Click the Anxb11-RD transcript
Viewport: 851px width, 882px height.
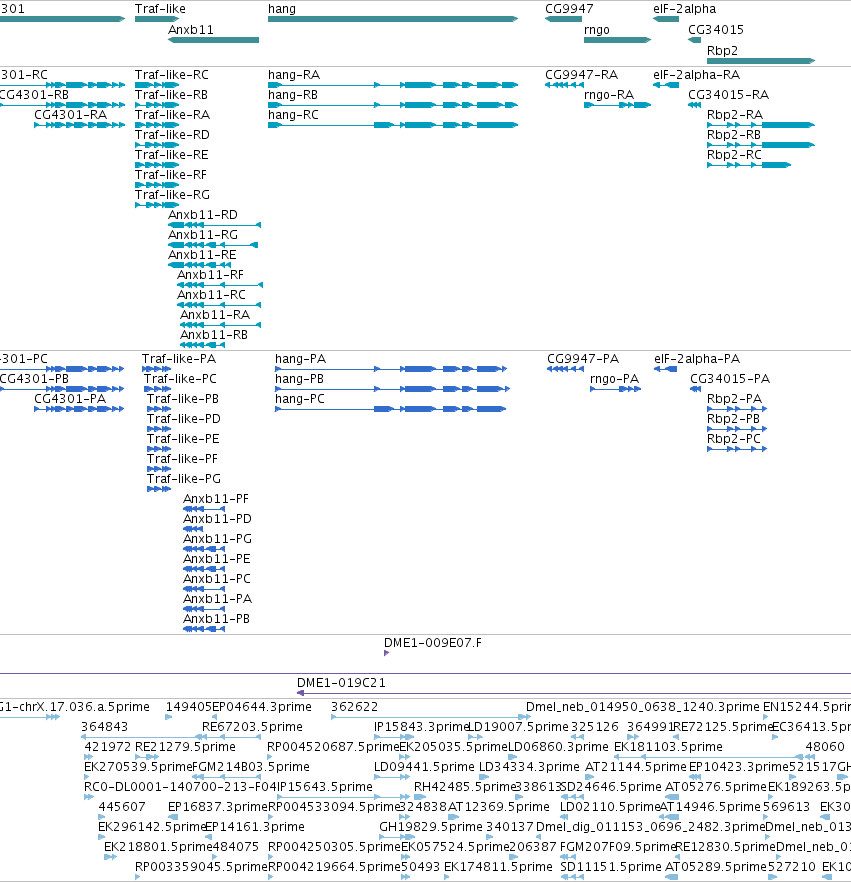tap(214, 225)
